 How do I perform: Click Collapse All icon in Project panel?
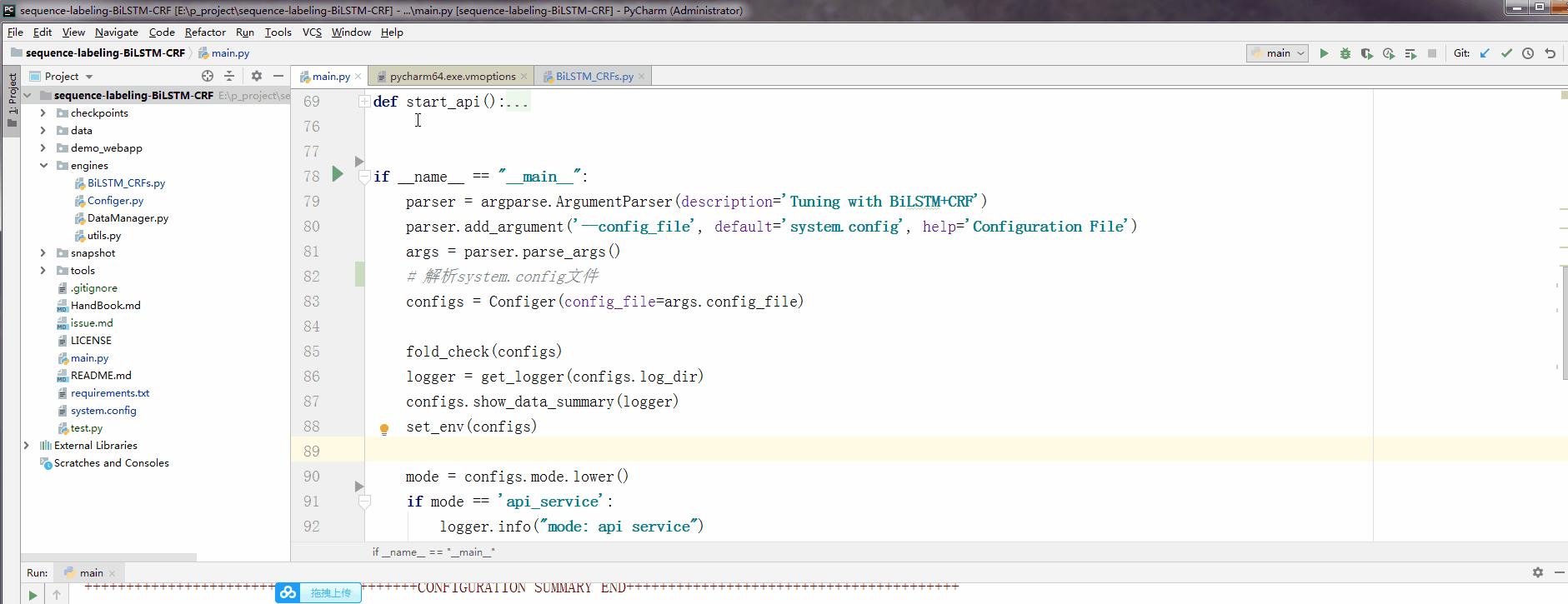(x=229, y=76)
